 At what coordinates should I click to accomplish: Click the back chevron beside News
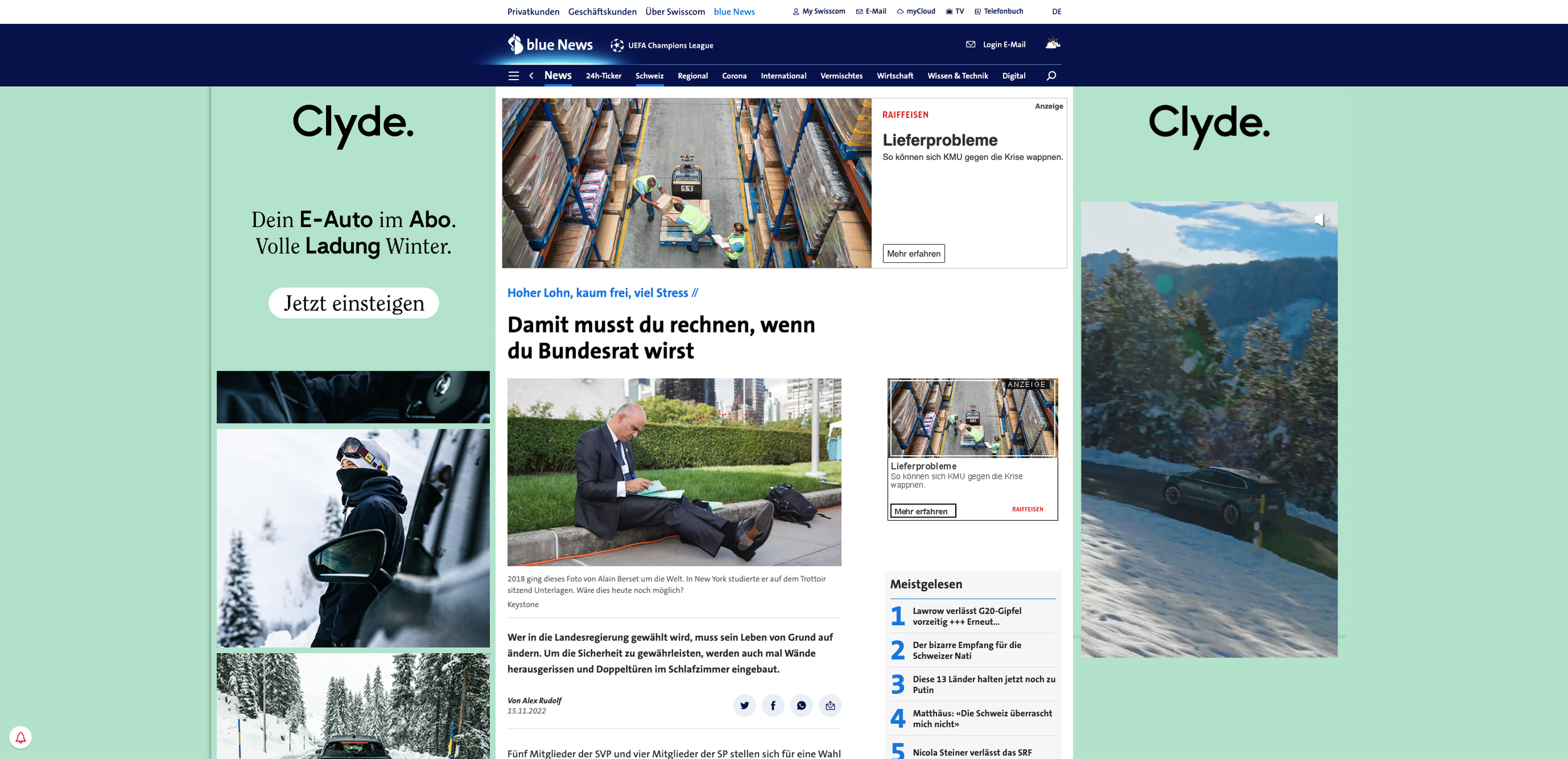pyautogui.click(x=531, y=76)
